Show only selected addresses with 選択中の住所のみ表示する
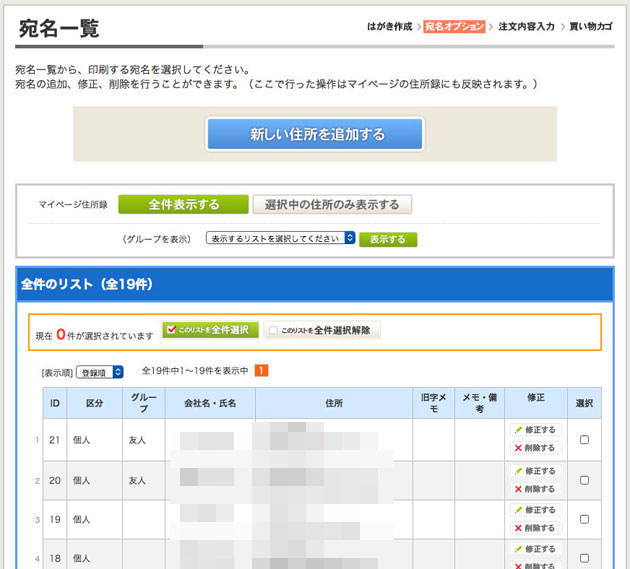This screenshot has width=630, height=569. [332, 204]
